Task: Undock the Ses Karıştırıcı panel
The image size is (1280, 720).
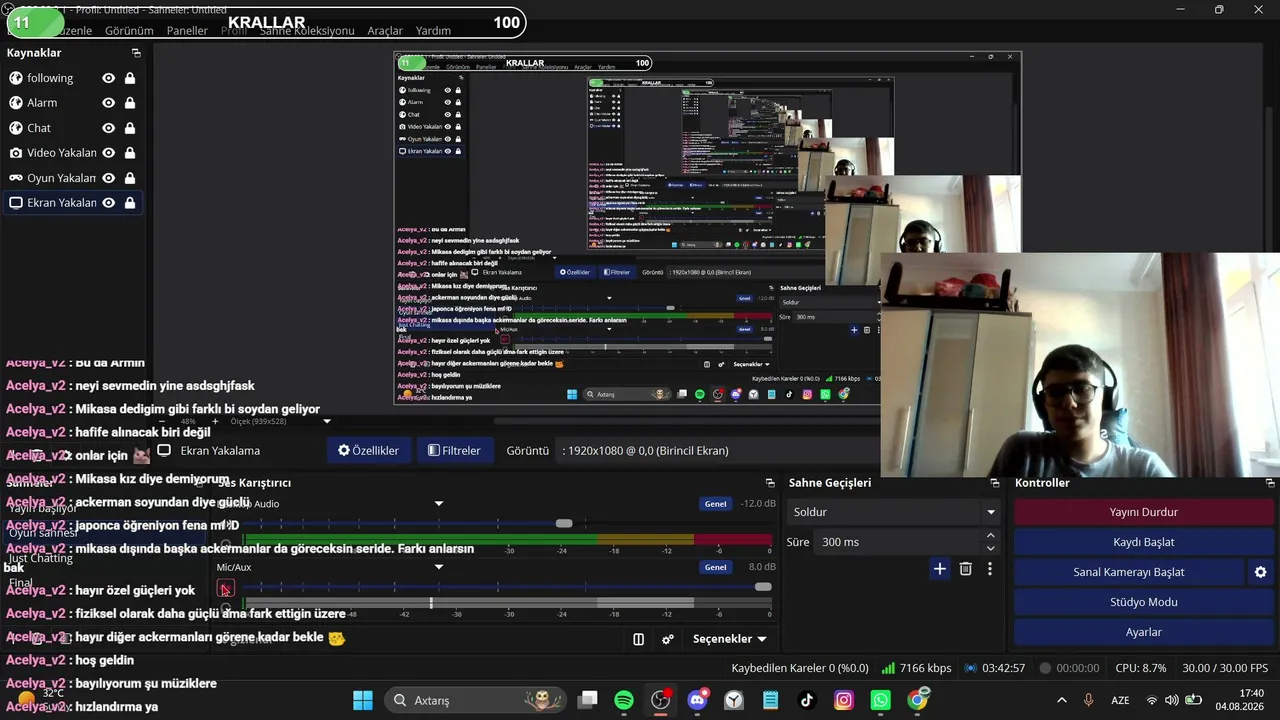Action: point(770,483)
